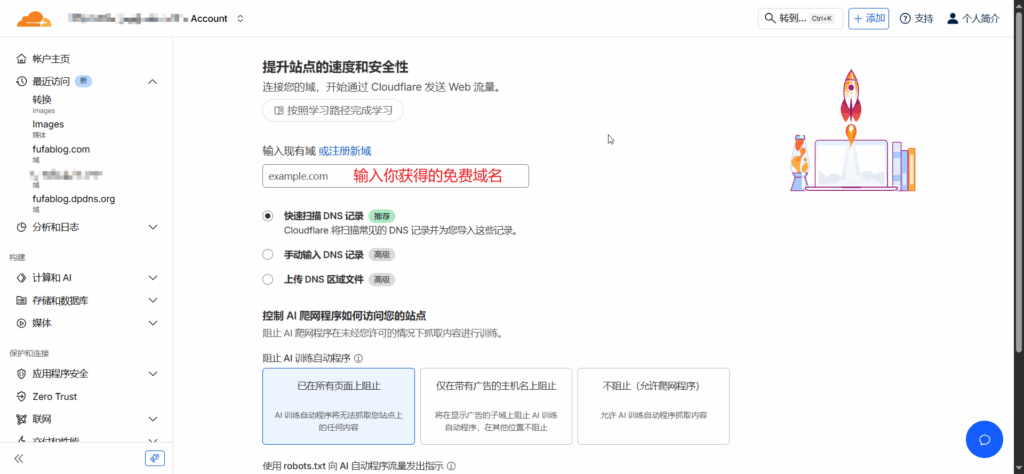This screenshot has height=474, width=1024.
Task: Open fufablog.com recent domain entry
Action: 61,149
